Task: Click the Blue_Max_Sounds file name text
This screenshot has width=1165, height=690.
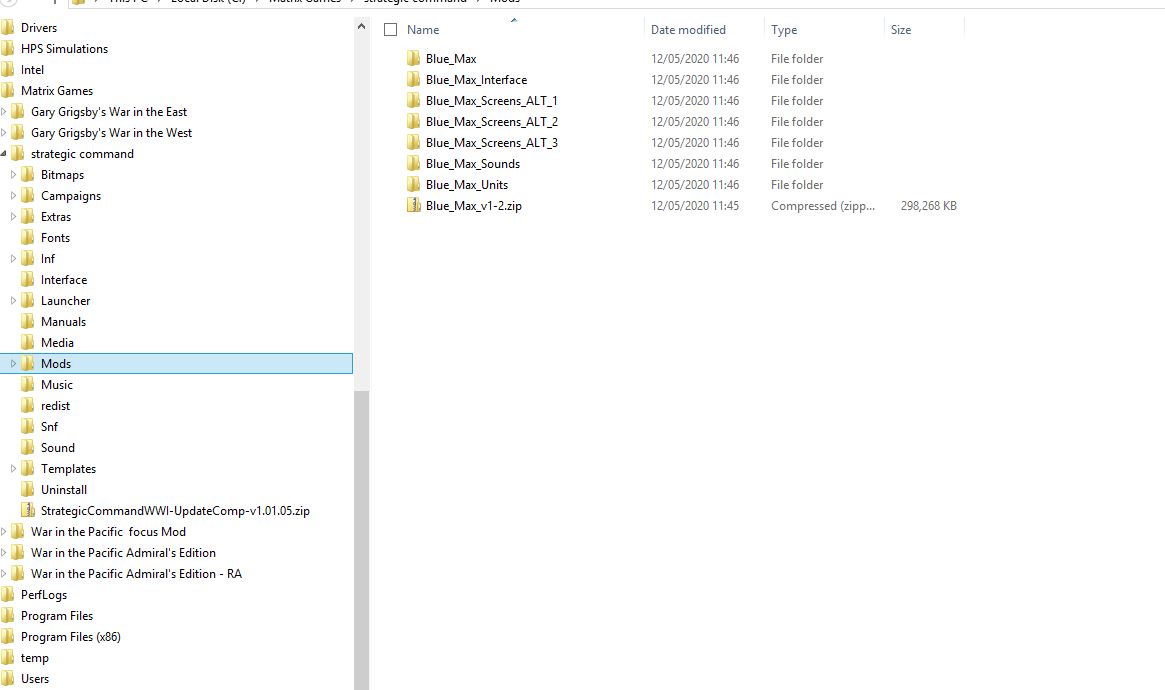Action: [x=473, y=163]
